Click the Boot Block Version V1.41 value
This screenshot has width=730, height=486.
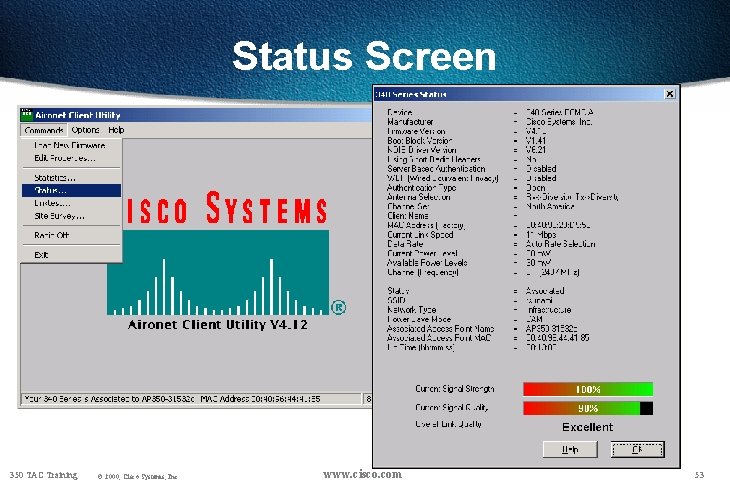pos(536,141)
